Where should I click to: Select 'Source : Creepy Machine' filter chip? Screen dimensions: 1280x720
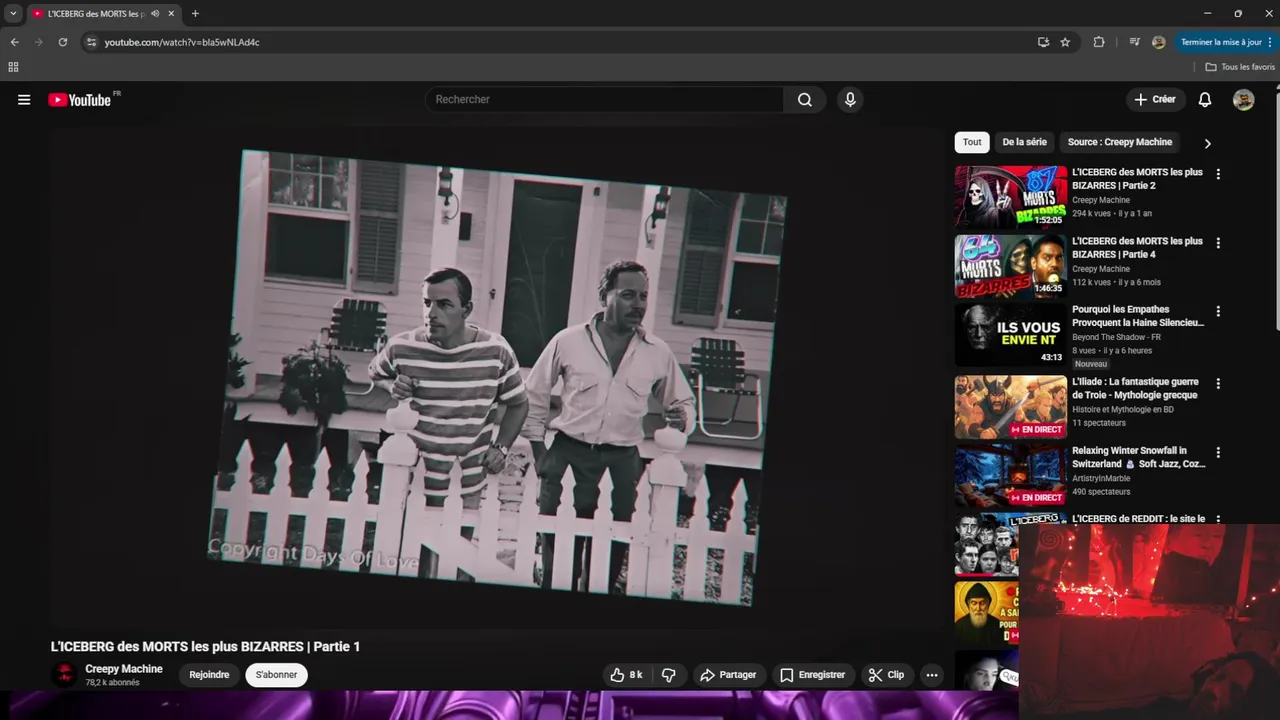(1119, 142)
